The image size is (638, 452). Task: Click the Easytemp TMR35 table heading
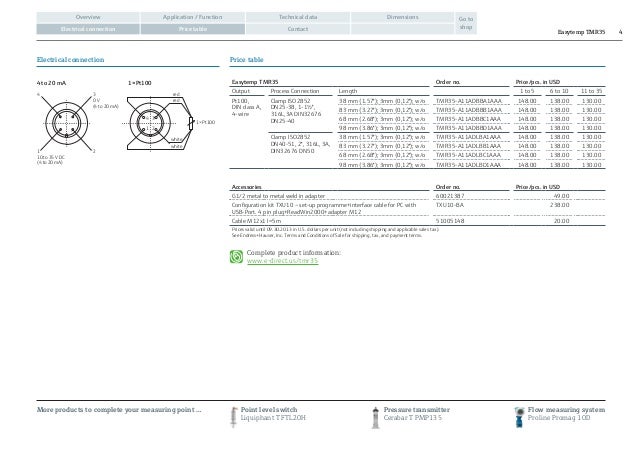255,82
